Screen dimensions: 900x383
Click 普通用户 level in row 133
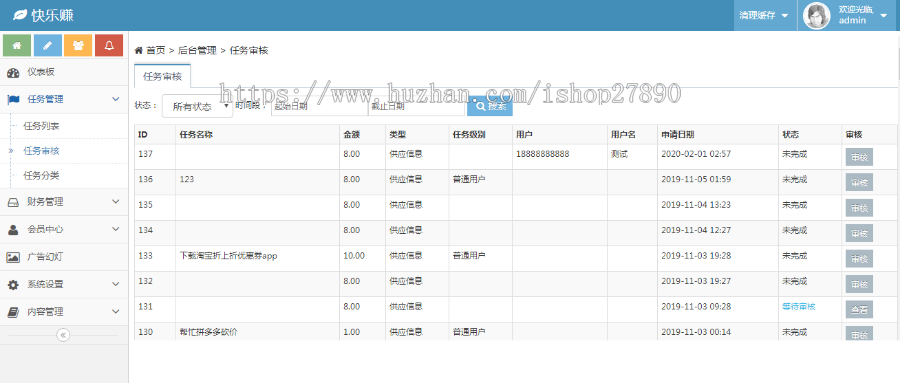[x=469, y=256]
